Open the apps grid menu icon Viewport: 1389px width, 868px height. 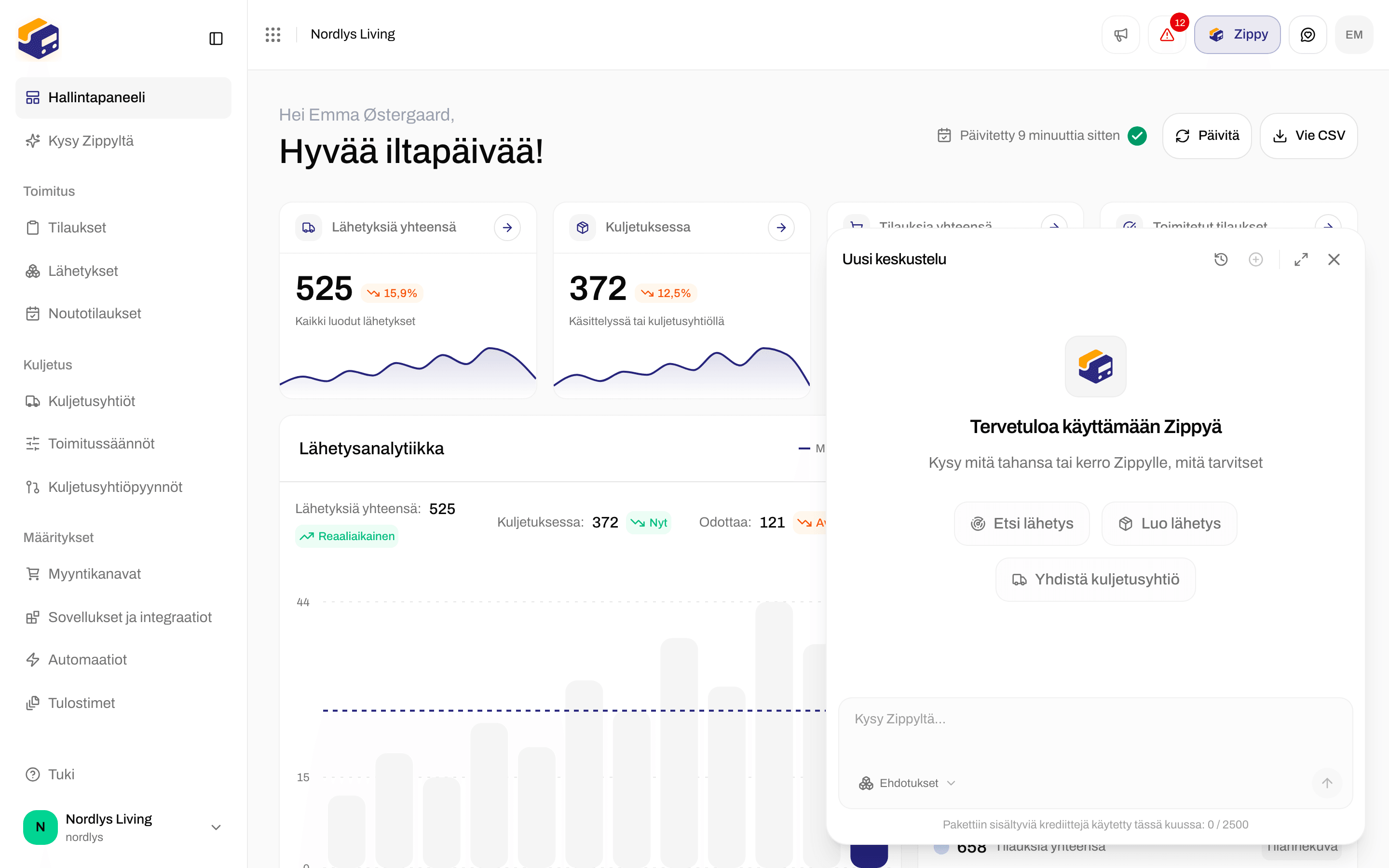pyautogui.click(x=272, y=34)
